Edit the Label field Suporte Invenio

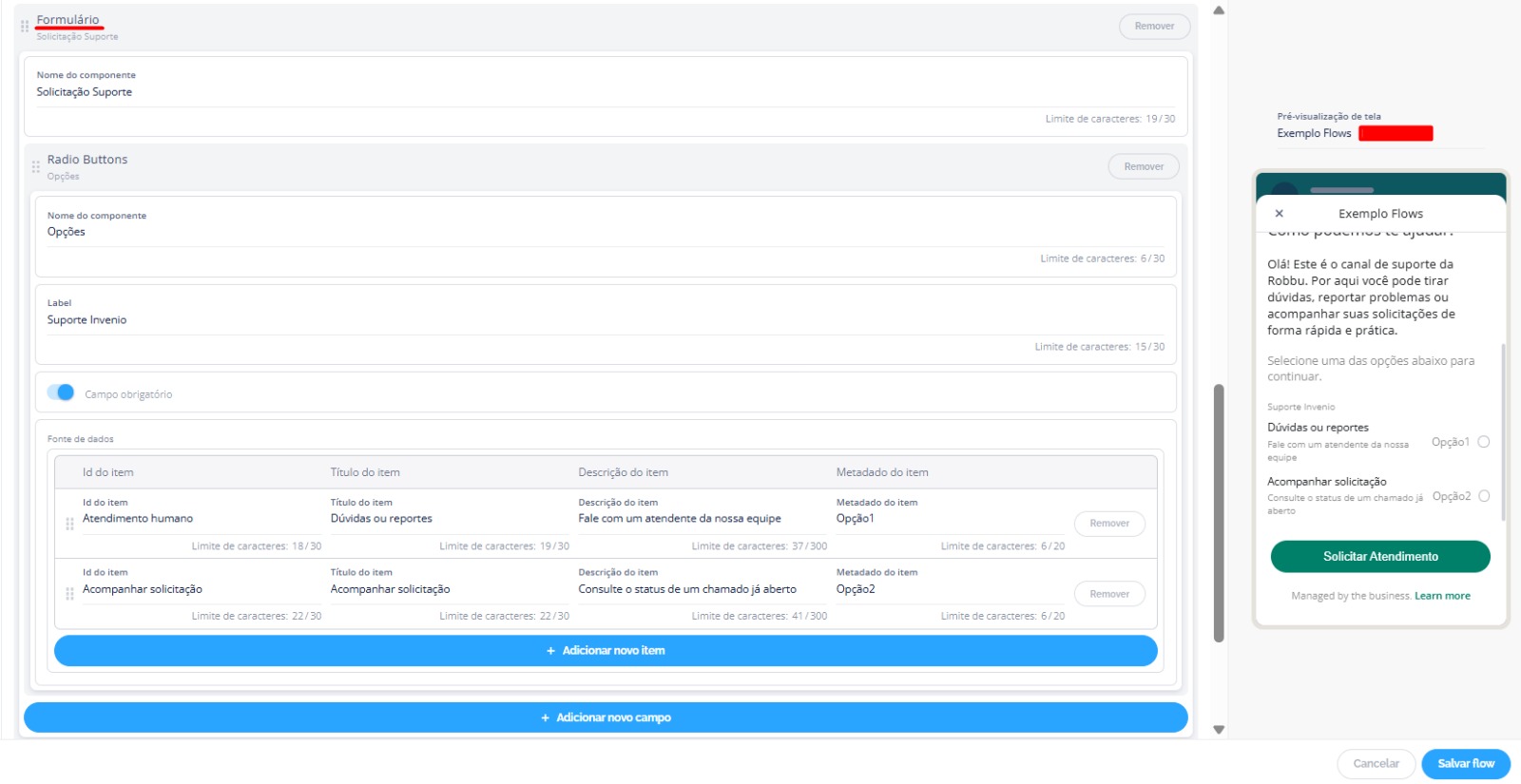click(x=606, y=320)
